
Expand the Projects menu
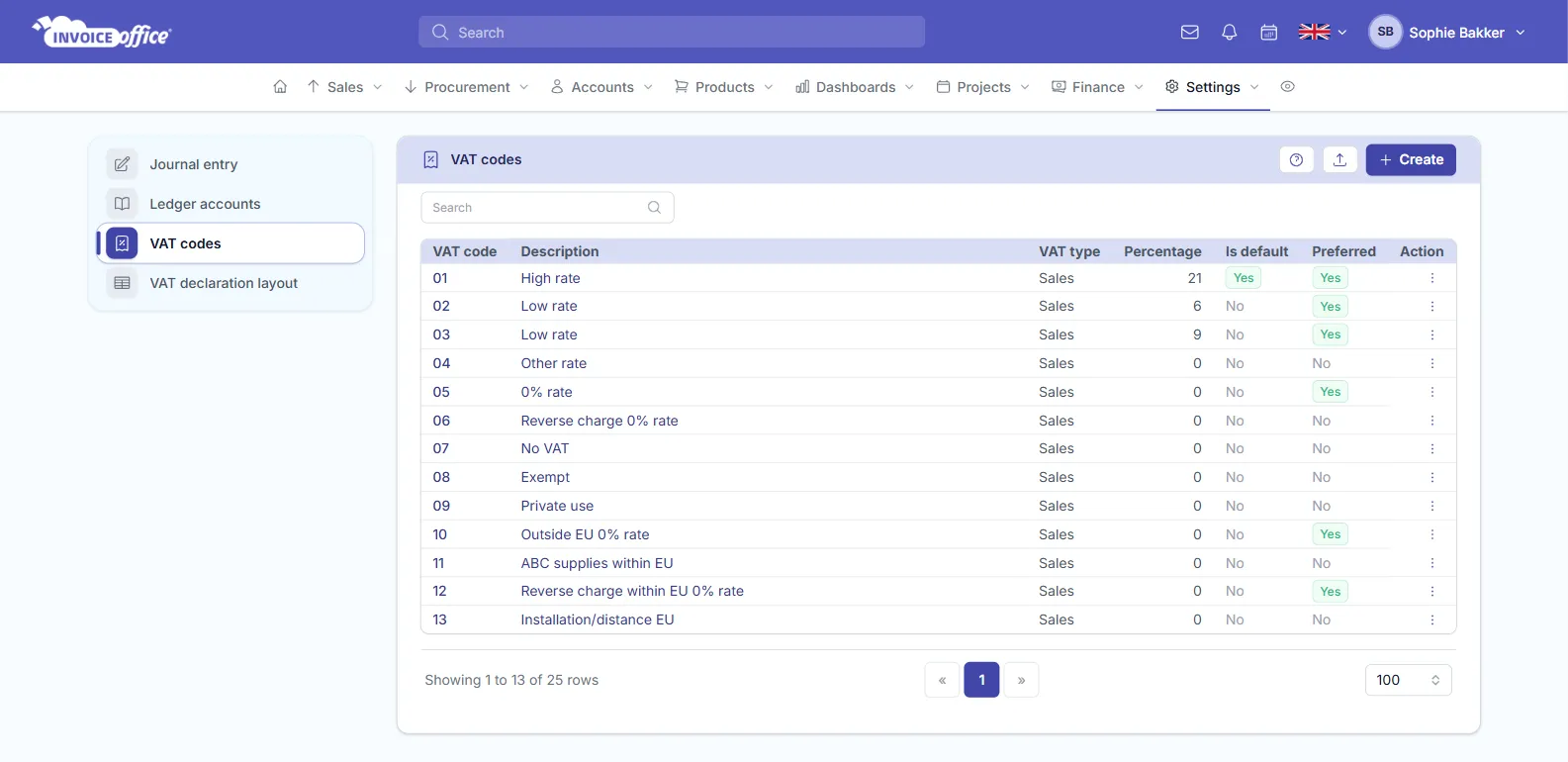click(x=983, y=87)
